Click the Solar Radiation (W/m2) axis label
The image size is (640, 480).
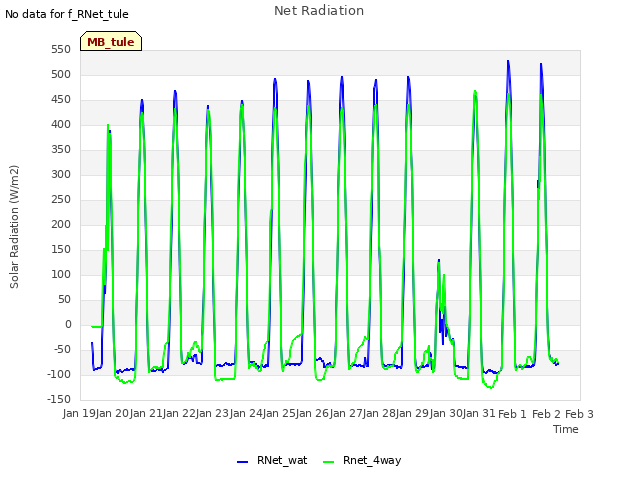[14, 227]
